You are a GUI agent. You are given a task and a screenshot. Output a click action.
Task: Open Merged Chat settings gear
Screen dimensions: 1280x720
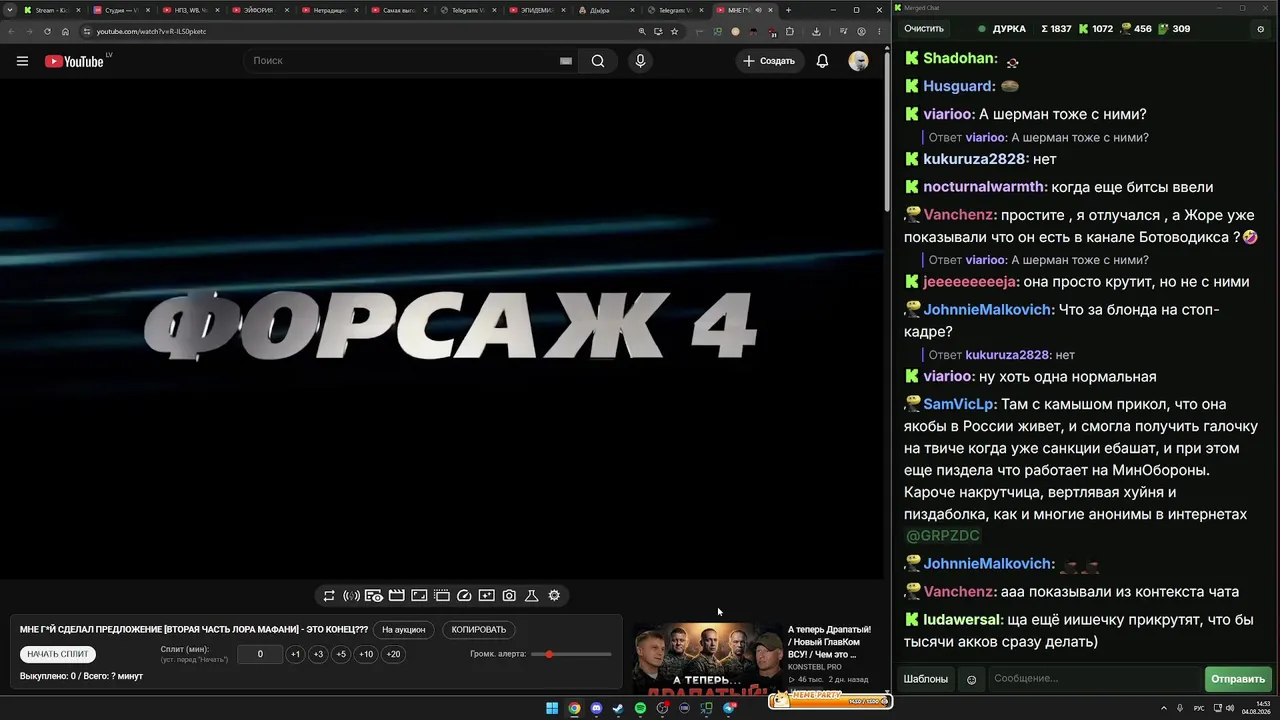pos(1260,29)
